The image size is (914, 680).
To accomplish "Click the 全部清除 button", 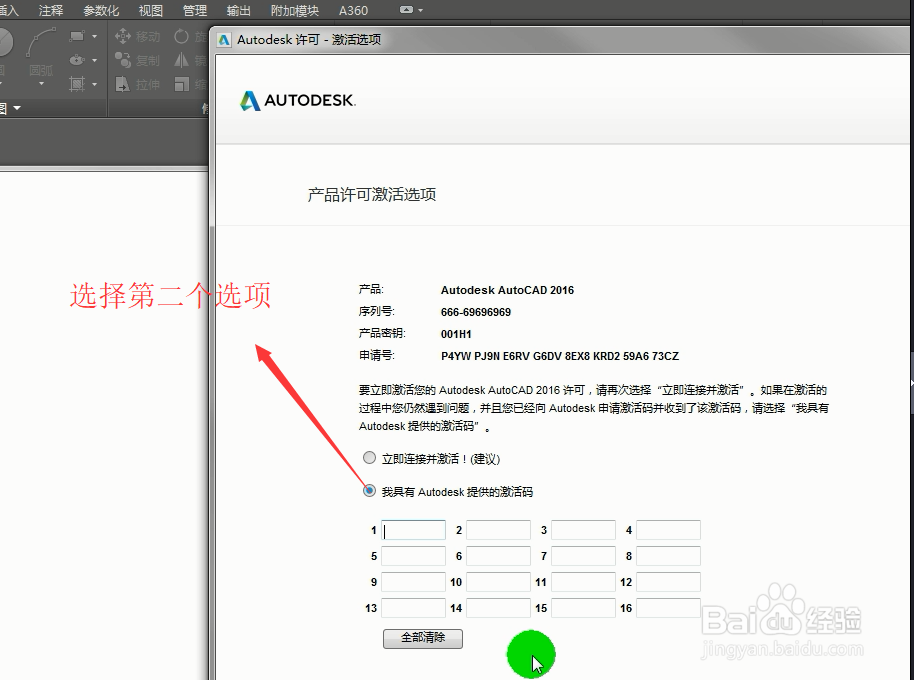I will point(423,638).
